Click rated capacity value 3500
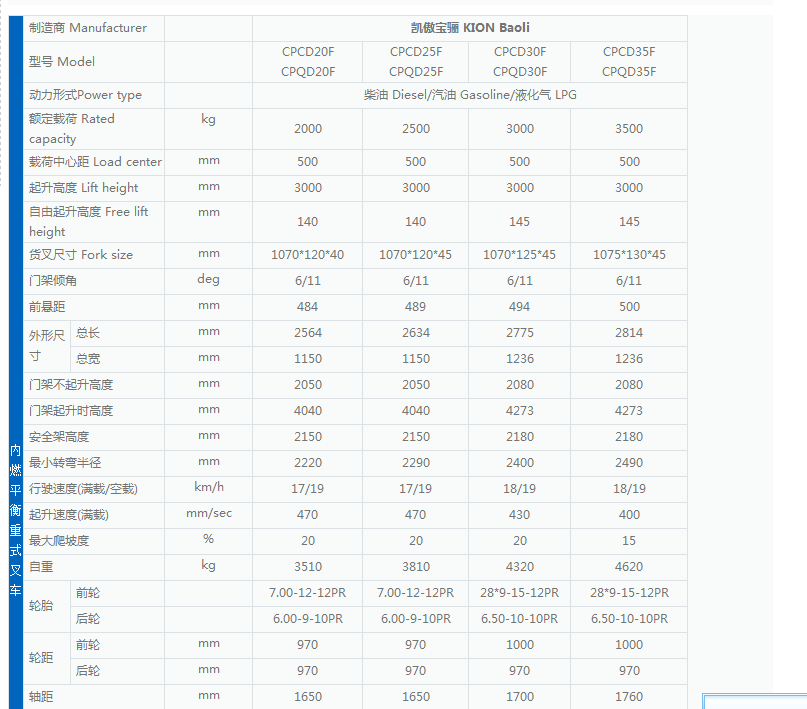The width and height of the screenshot is (807, 709). [x=629, y=129]
